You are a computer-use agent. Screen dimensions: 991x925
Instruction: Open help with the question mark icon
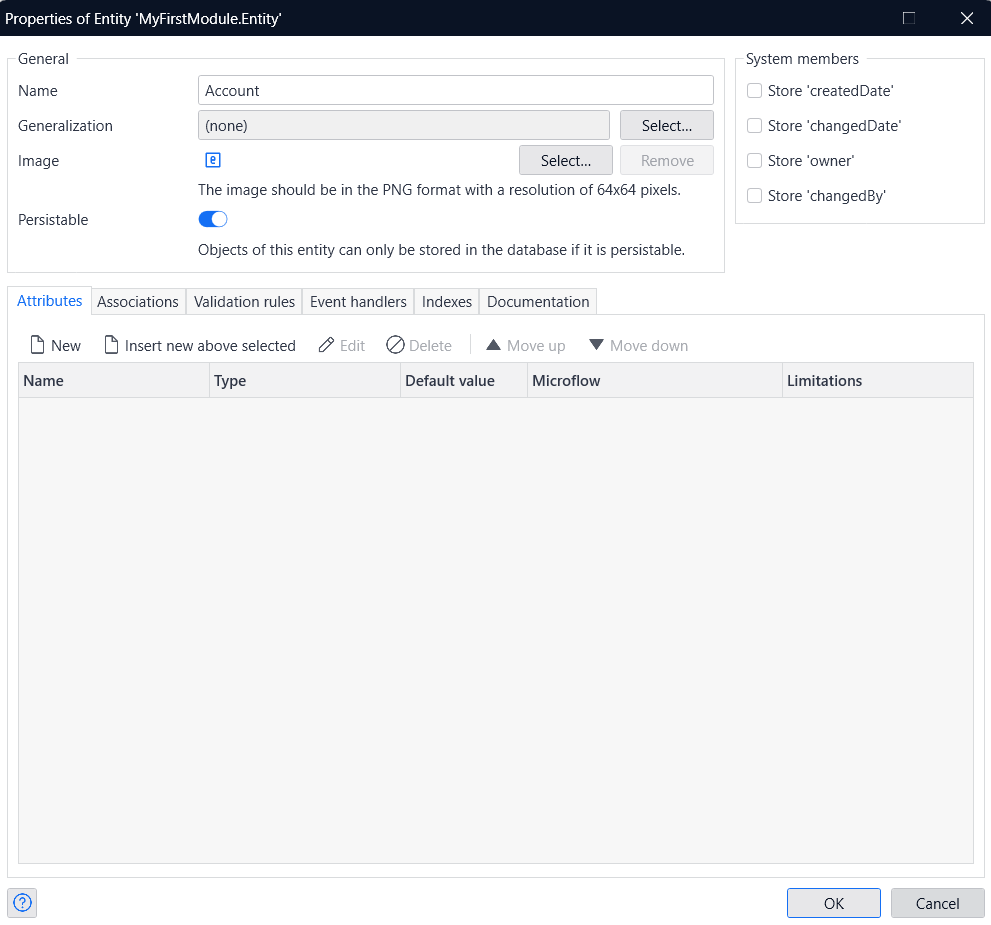(x=22, y=903)
